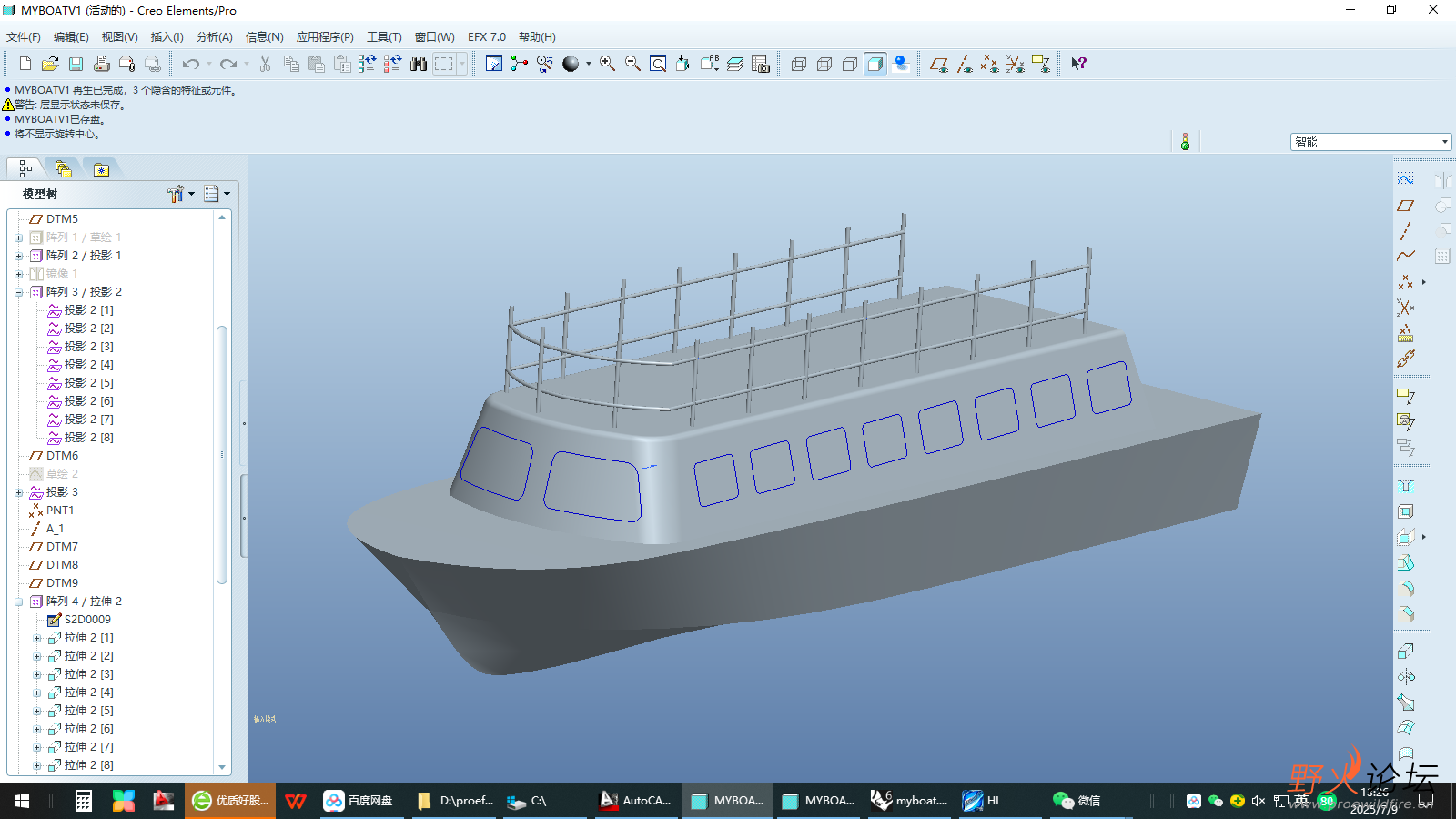Collapse the 阵列 4 / 拉伸 2 tree node
This screenshot has height=819, width=1456.
[x=19, y=602]
